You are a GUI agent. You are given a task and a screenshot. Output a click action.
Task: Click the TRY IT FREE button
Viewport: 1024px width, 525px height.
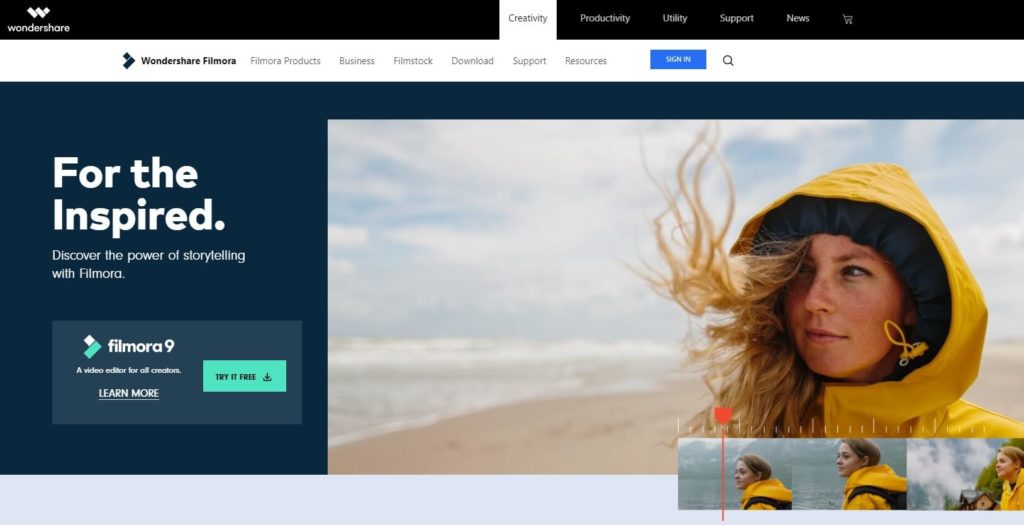(x=244, y=376)
